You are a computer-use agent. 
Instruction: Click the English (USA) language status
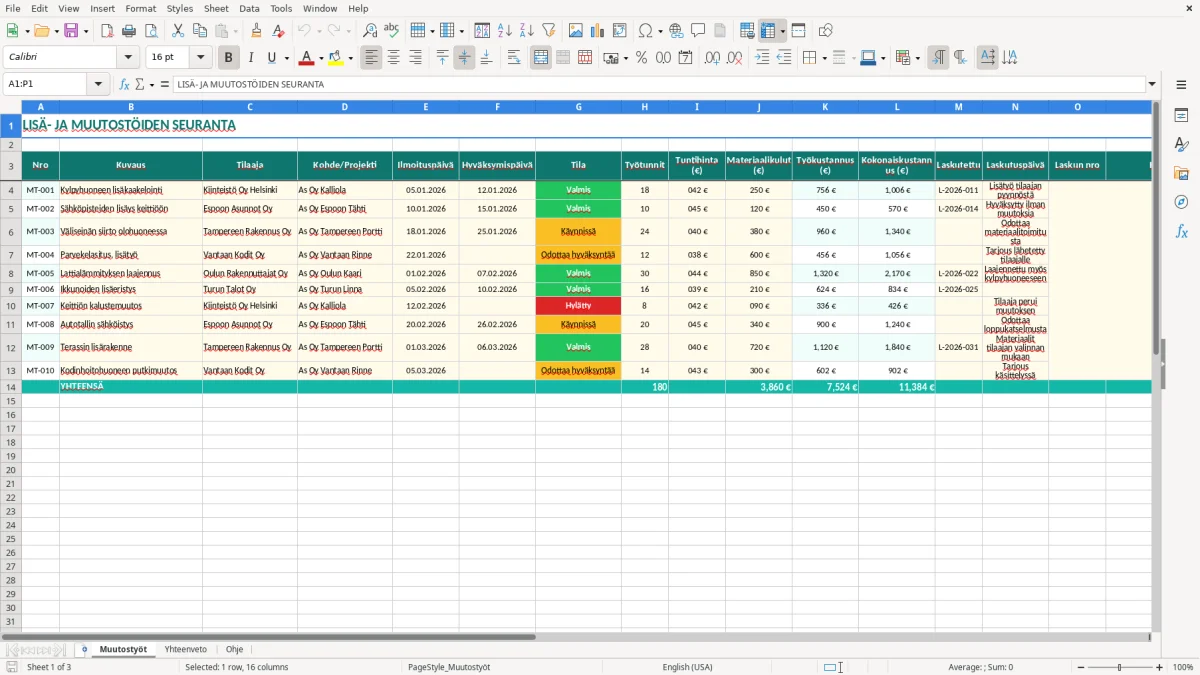[687, 667]
